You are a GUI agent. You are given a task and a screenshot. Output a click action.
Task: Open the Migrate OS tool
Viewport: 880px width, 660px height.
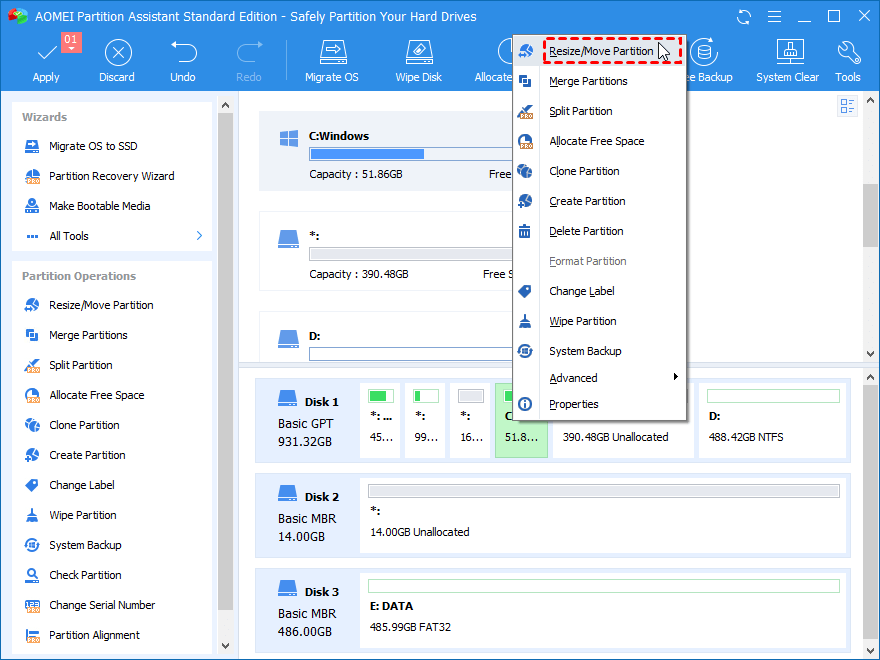332,61
